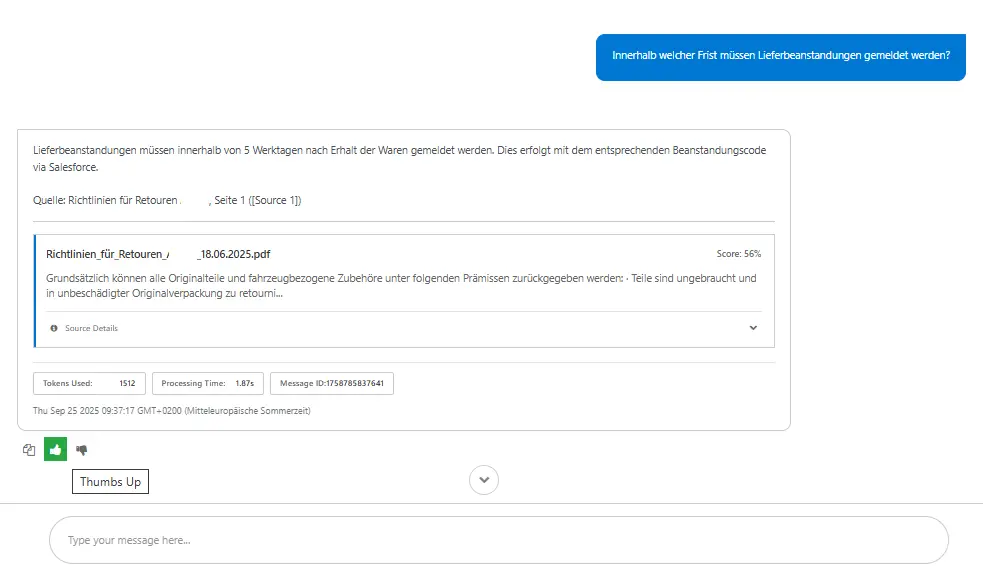Screen dimensions: 983x566
Task: Click the source excerpt text starting 'Grundsätzlich können'
Action: tap(400, 286)
